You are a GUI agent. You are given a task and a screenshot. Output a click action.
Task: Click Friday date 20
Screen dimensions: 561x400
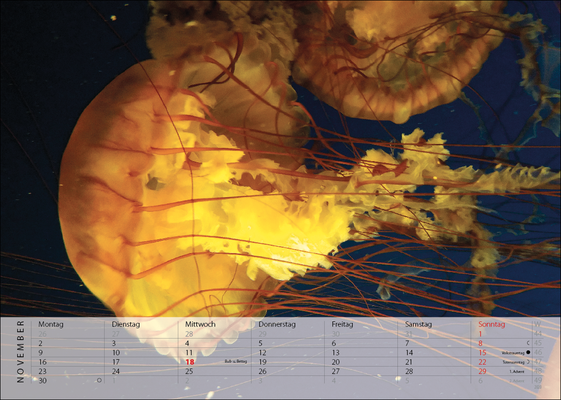tap(336, 362)
